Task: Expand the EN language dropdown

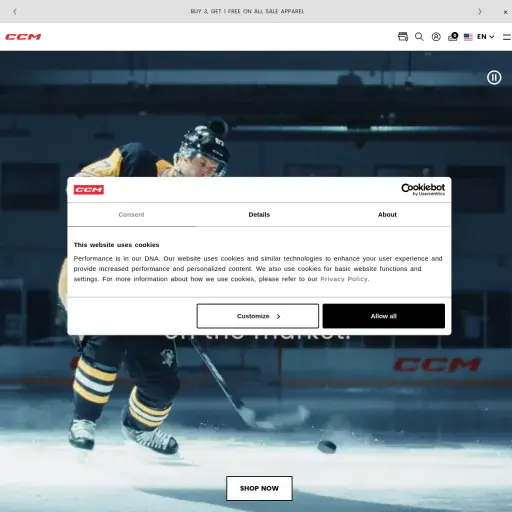Action: point(485,37)
